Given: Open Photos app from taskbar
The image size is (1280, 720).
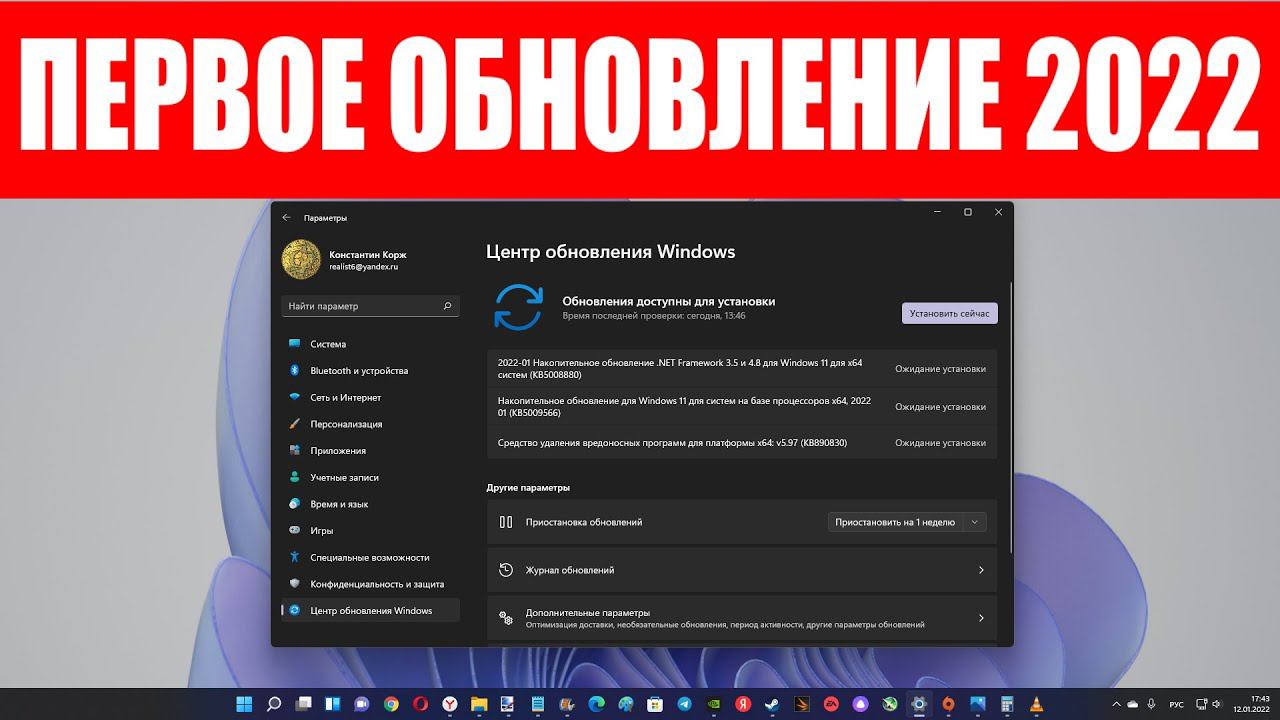Looking at the screenshot, I should coord(978,703).
